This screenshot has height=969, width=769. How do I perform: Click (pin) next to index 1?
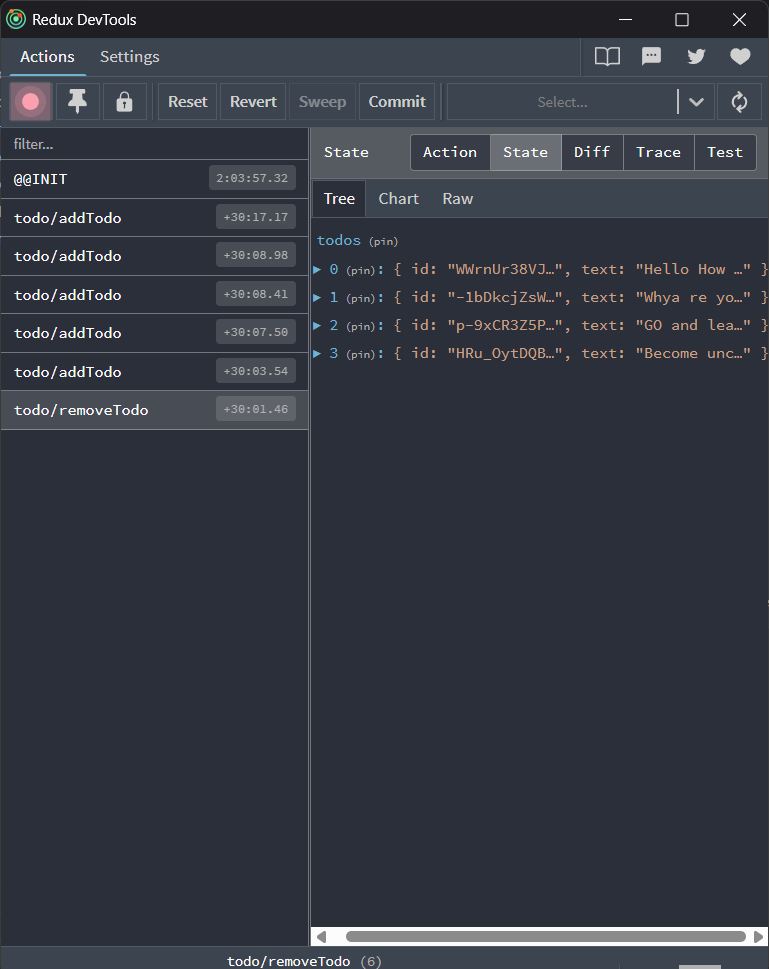coord(360,298)
